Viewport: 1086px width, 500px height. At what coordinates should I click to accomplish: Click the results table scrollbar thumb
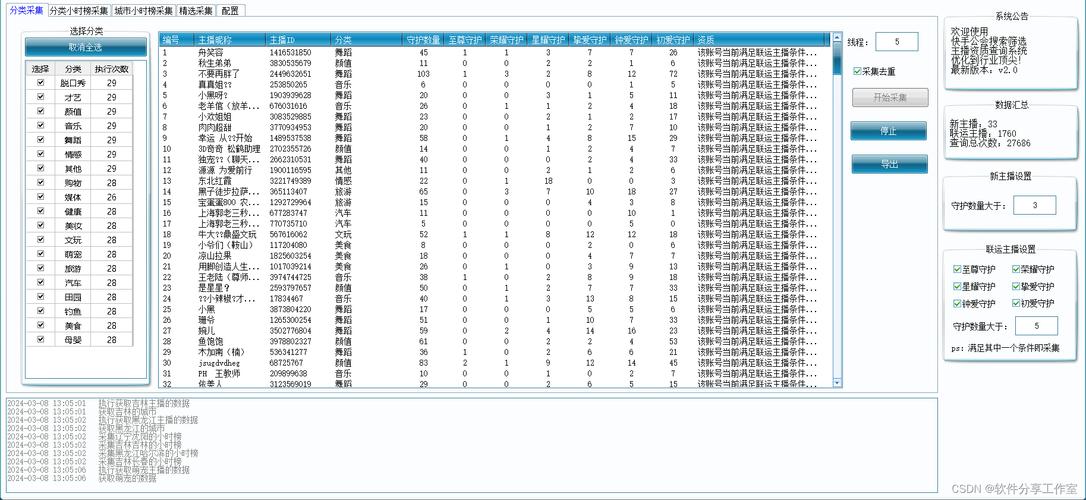click(x=837, y=58)
